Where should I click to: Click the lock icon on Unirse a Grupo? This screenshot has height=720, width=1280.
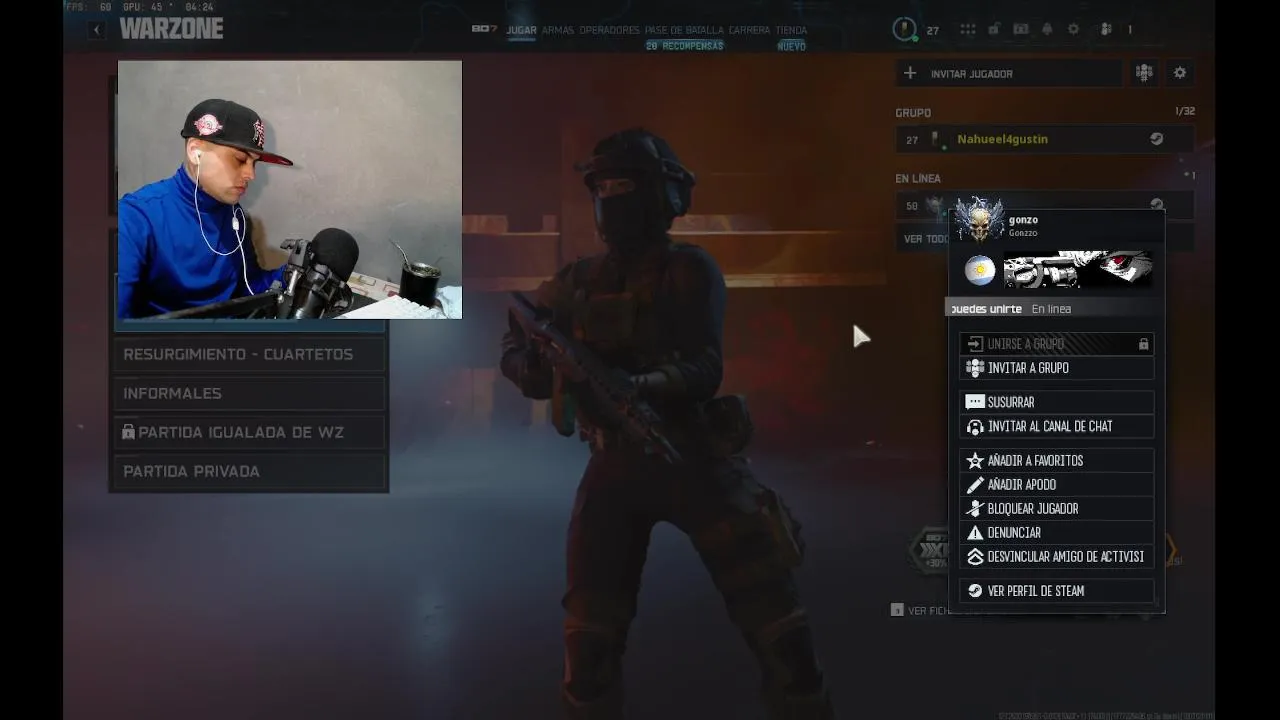(1143, 344)
